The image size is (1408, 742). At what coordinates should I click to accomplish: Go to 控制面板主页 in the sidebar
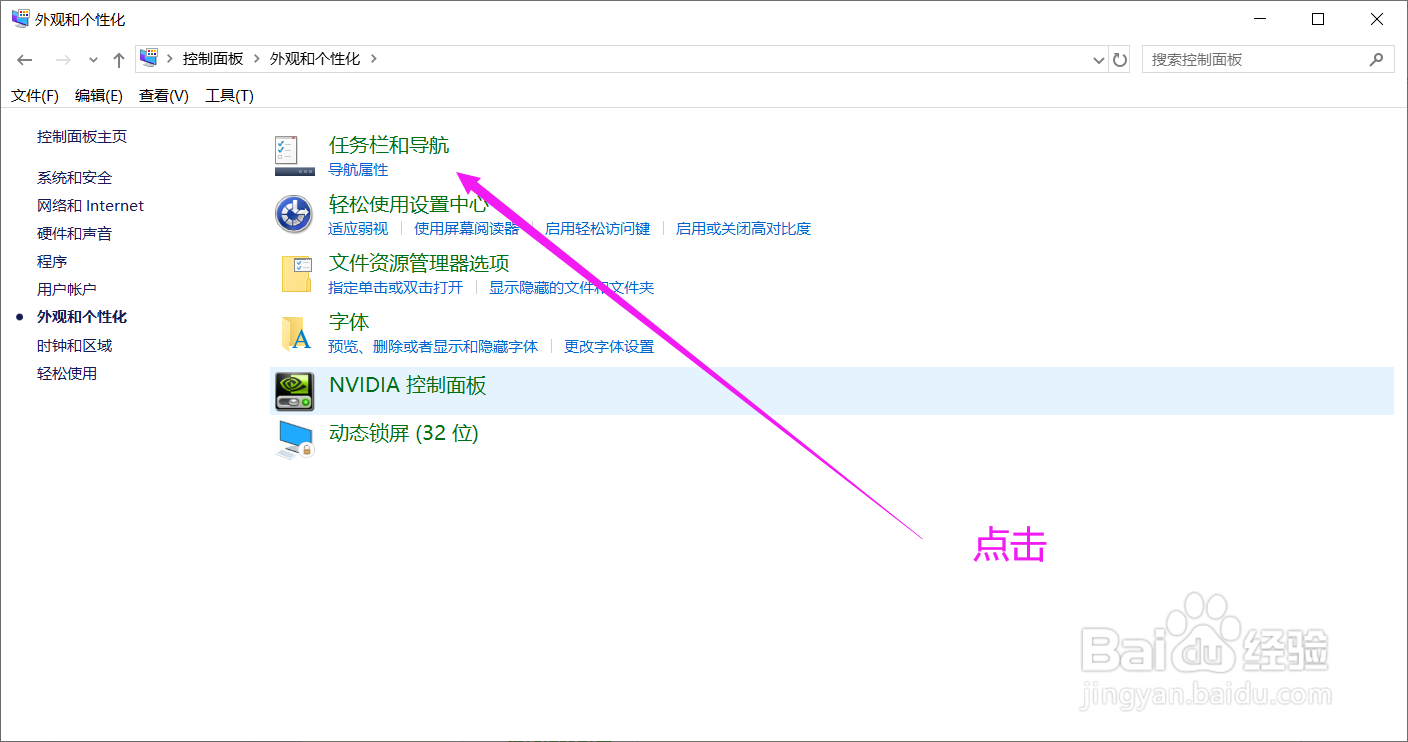tap(82, 137)
